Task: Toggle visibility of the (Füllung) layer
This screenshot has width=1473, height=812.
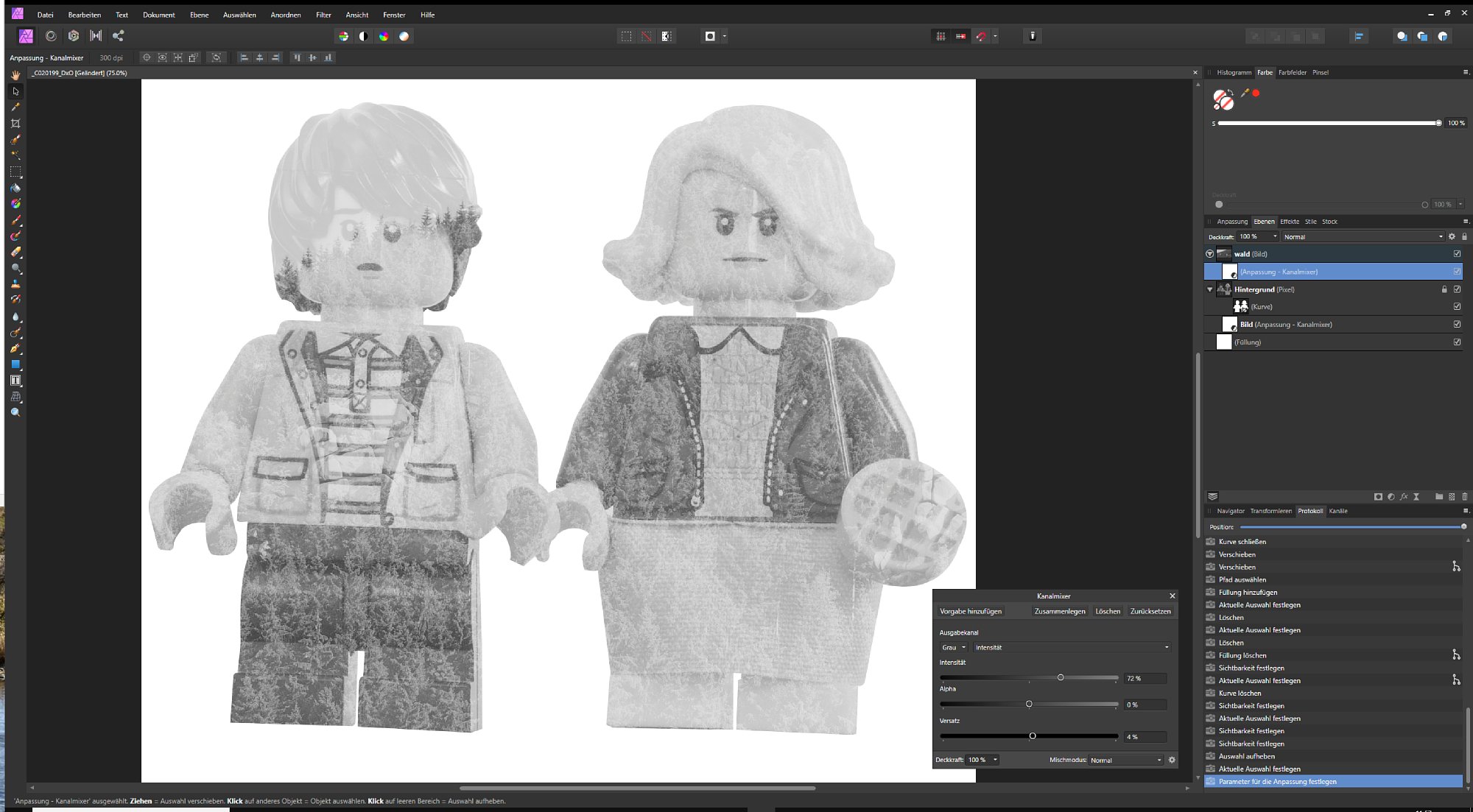Action: point(1457,342)
